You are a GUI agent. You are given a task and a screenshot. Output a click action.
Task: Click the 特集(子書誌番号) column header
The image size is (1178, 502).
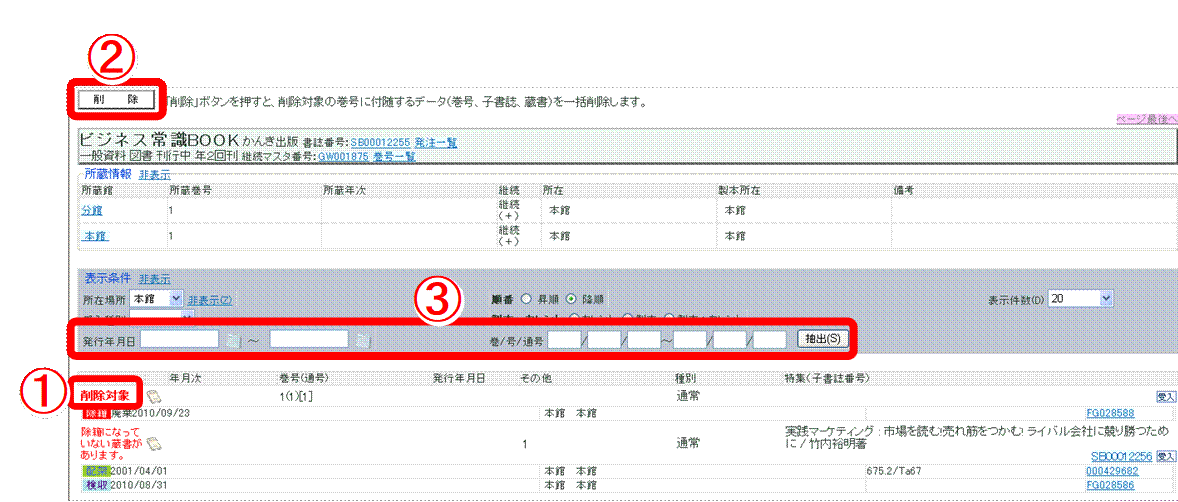coord(827,379)
